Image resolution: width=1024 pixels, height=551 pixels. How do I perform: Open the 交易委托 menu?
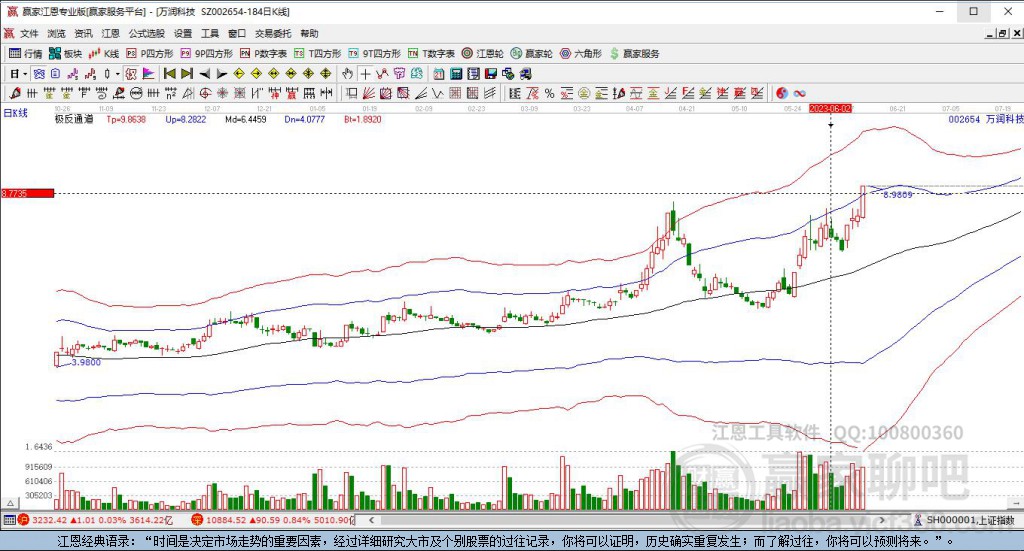tap(273, 33)
